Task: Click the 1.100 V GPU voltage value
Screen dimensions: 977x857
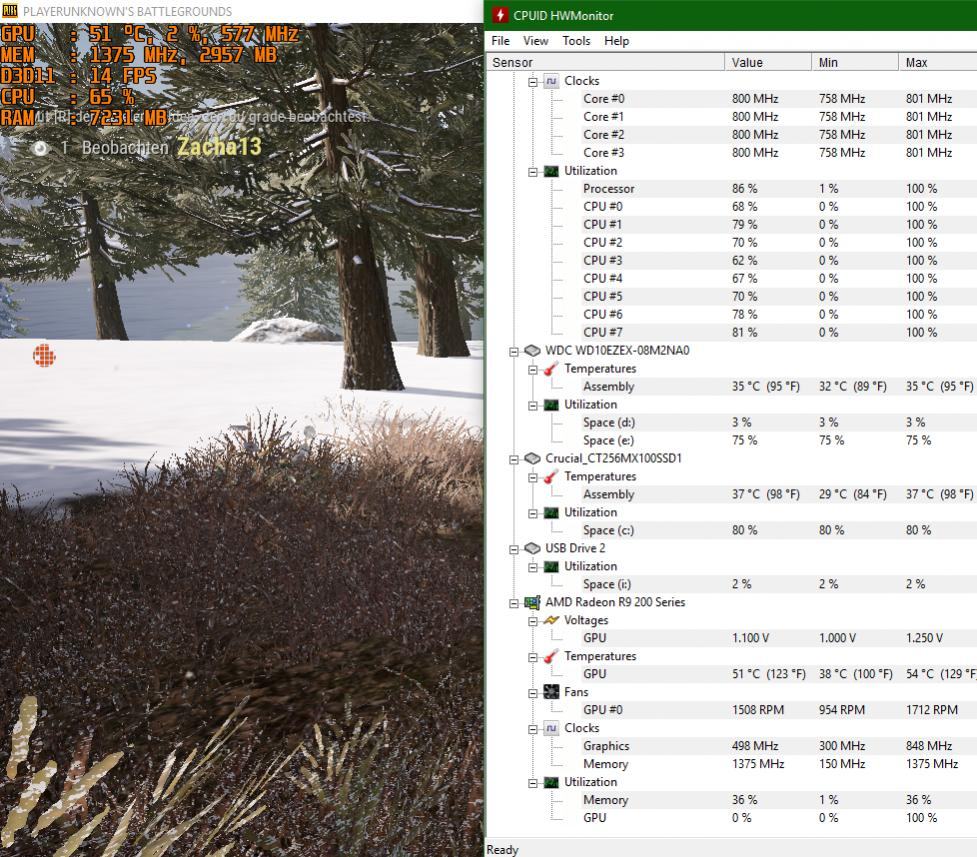Action: (x=750, y=638)
